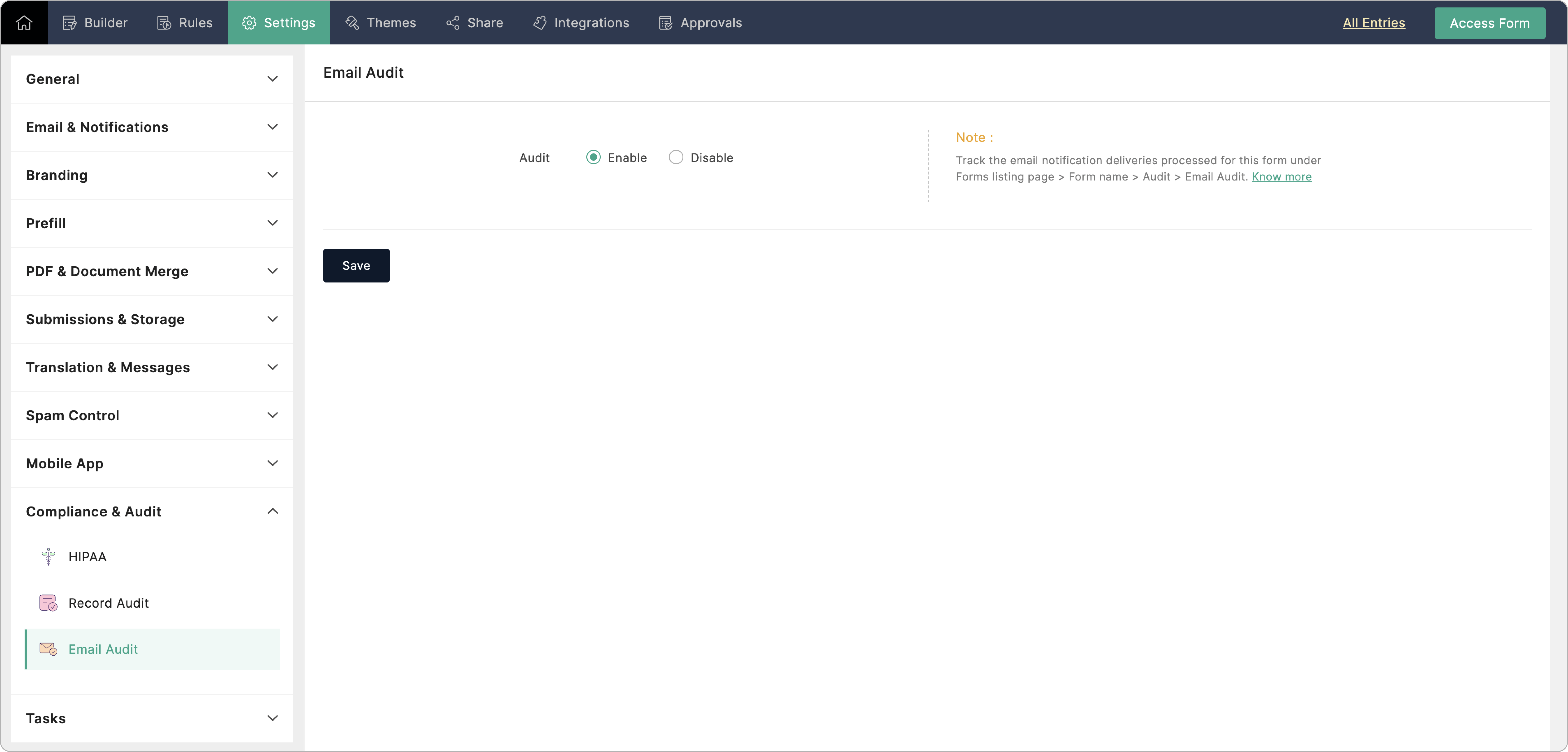Expand the General section chevron
1568x752 pixels.
tap(273, 79)
